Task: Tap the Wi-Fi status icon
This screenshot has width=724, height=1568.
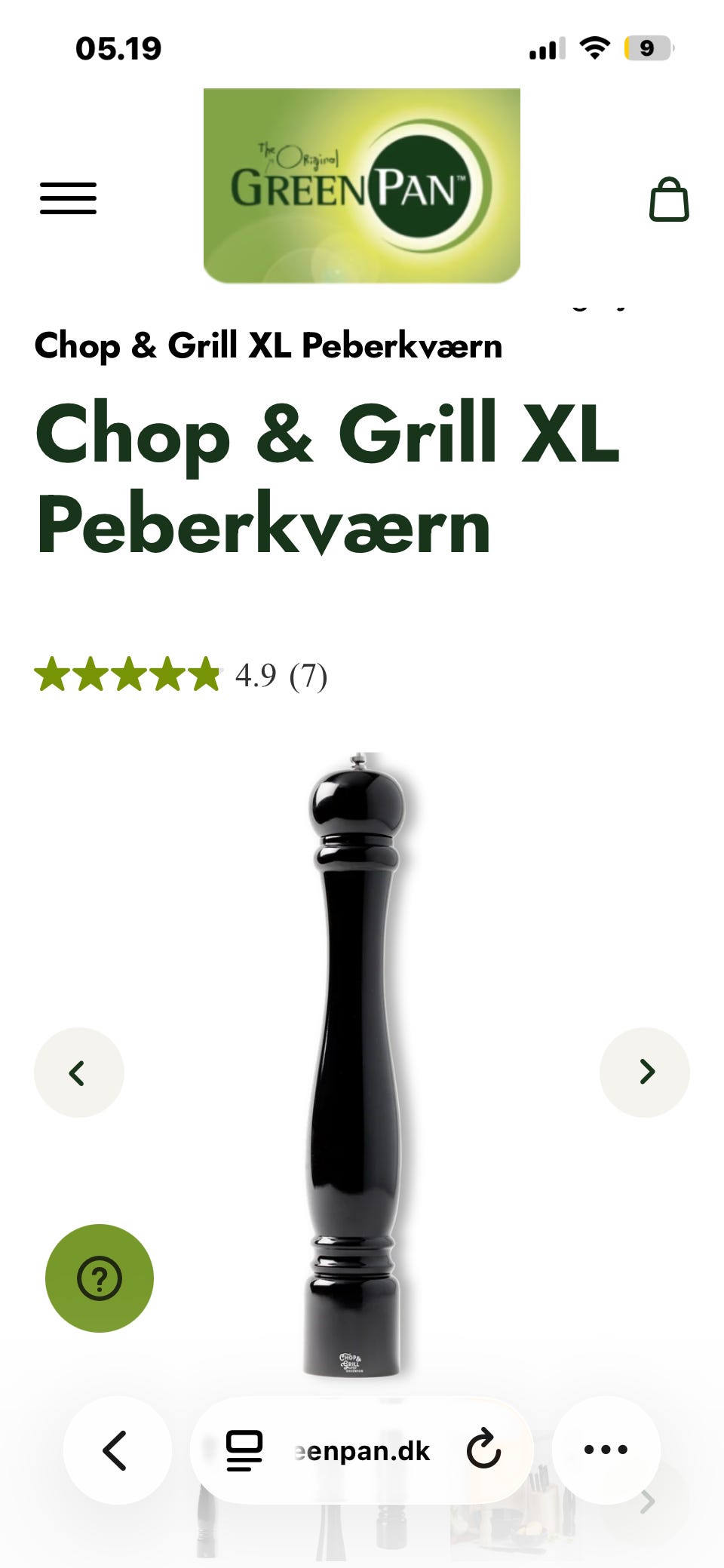Action: click(x=595, y=48)
